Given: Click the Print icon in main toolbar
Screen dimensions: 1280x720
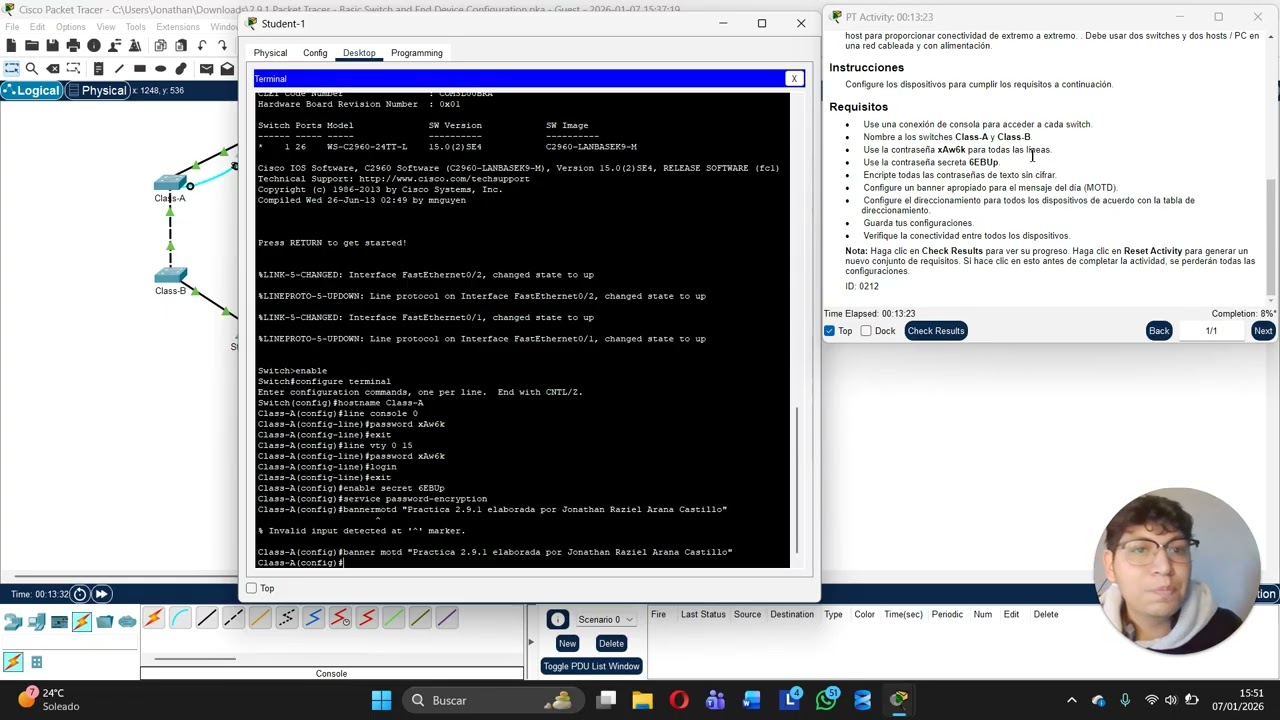Looking at the screenshot, I should (x=73, y=45).
